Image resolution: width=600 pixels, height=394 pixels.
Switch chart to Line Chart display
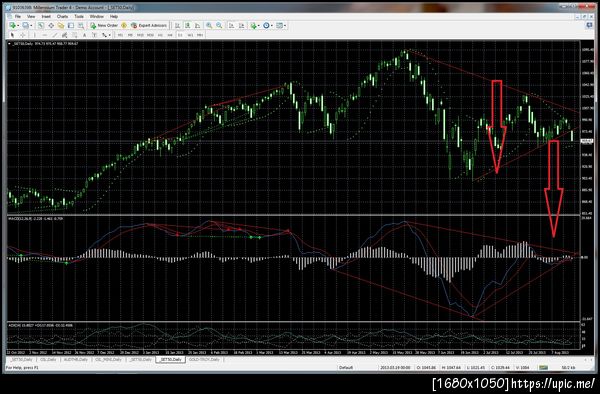[x=197, y=26]
